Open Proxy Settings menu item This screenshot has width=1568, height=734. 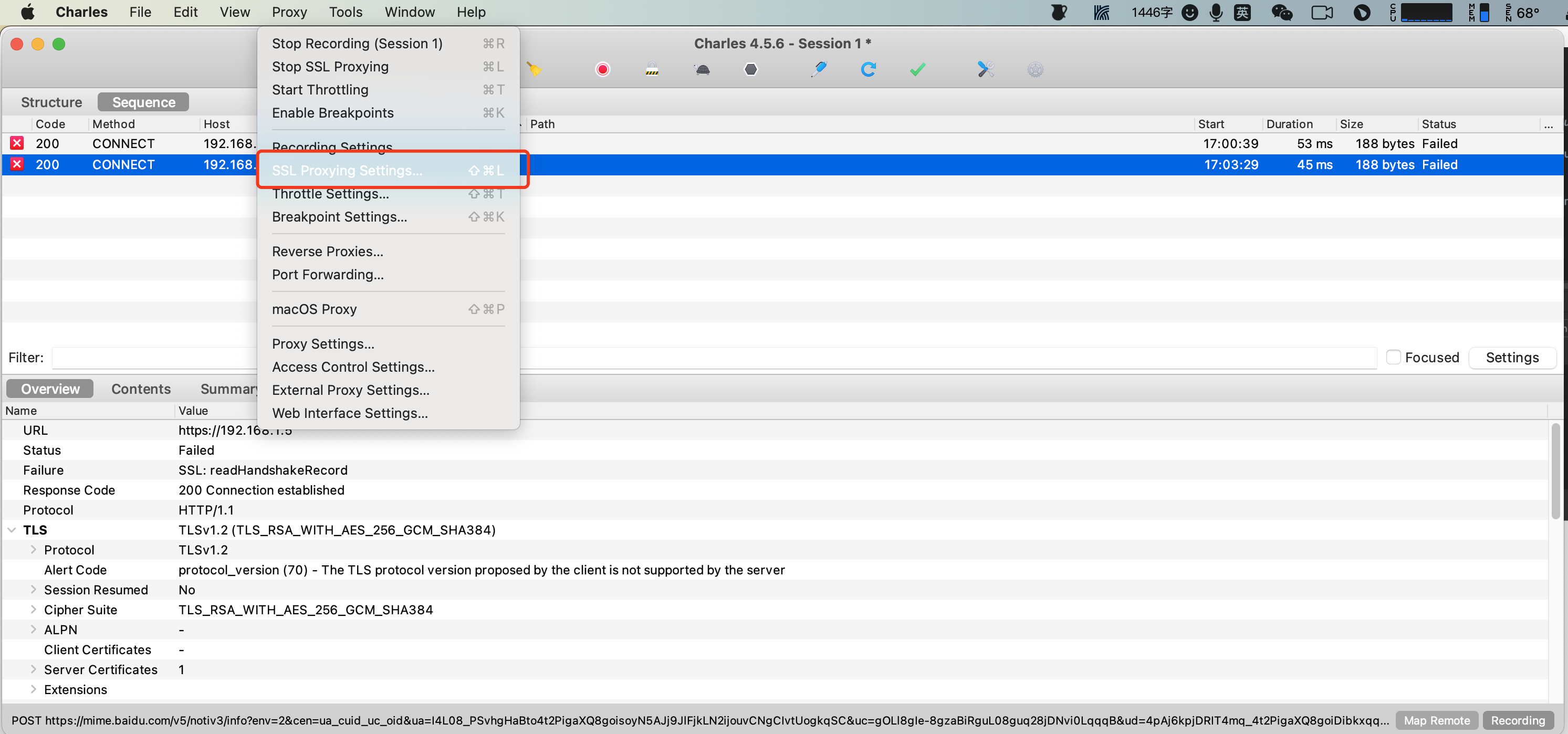pyautogui.click(x=389, y=344)
